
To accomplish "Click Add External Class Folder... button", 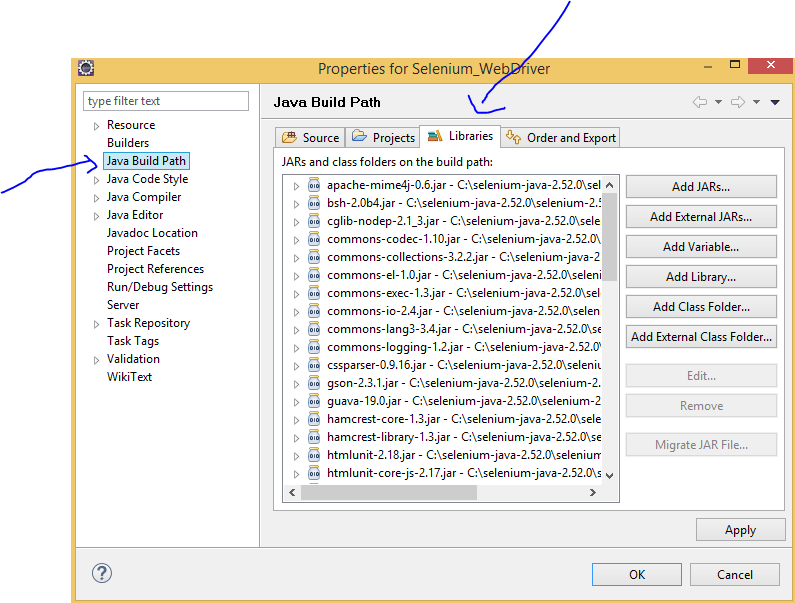I will tap(701, 336).
